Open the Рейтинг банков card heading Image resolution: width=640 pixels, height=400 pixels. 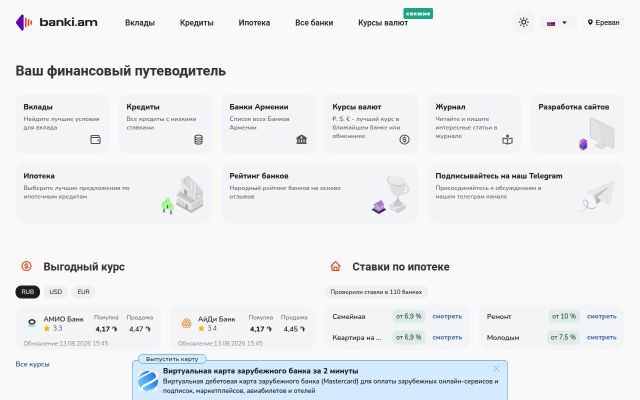click(259, 176)
